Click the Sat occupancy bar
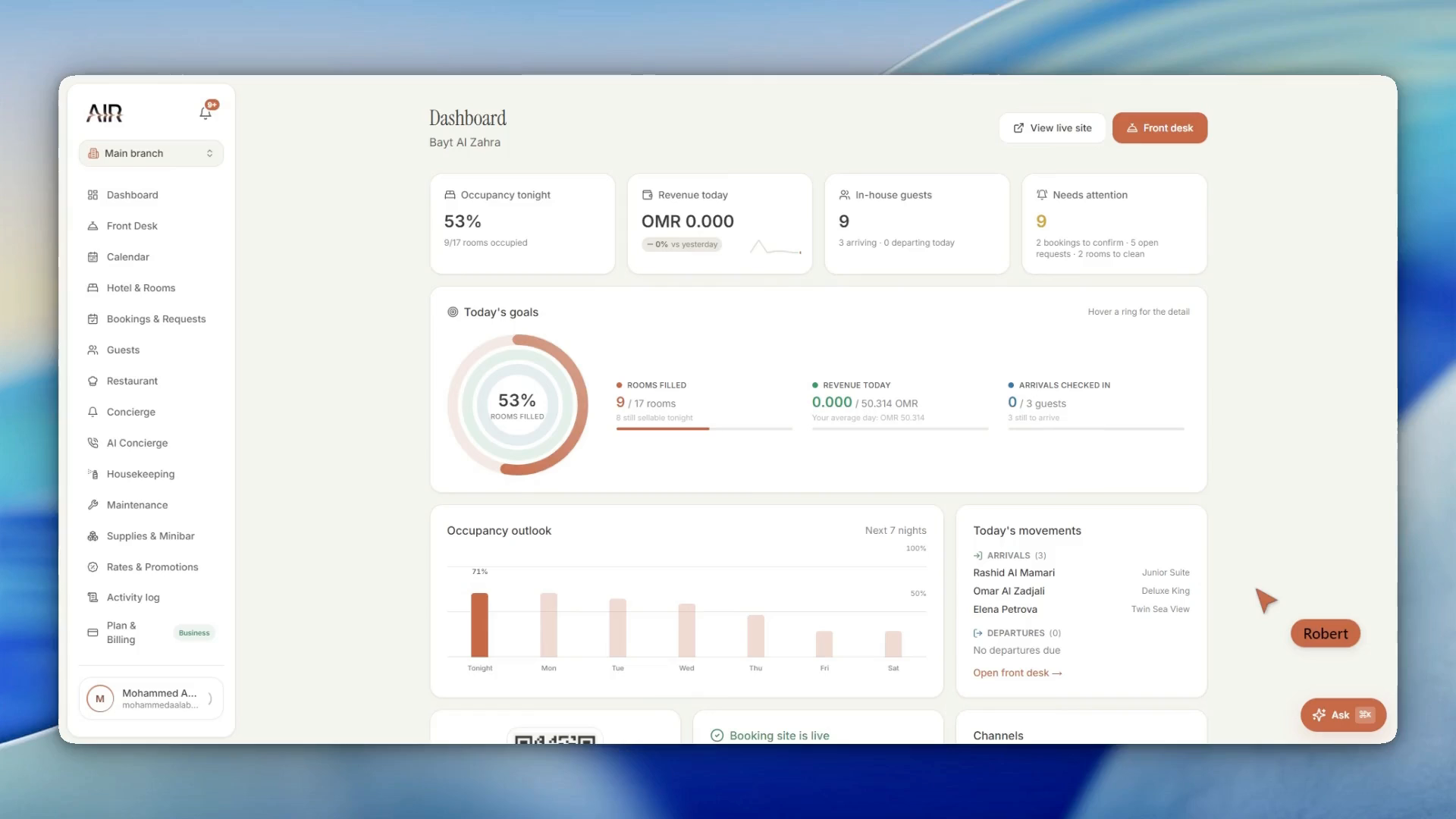 (x=893, y=644)
